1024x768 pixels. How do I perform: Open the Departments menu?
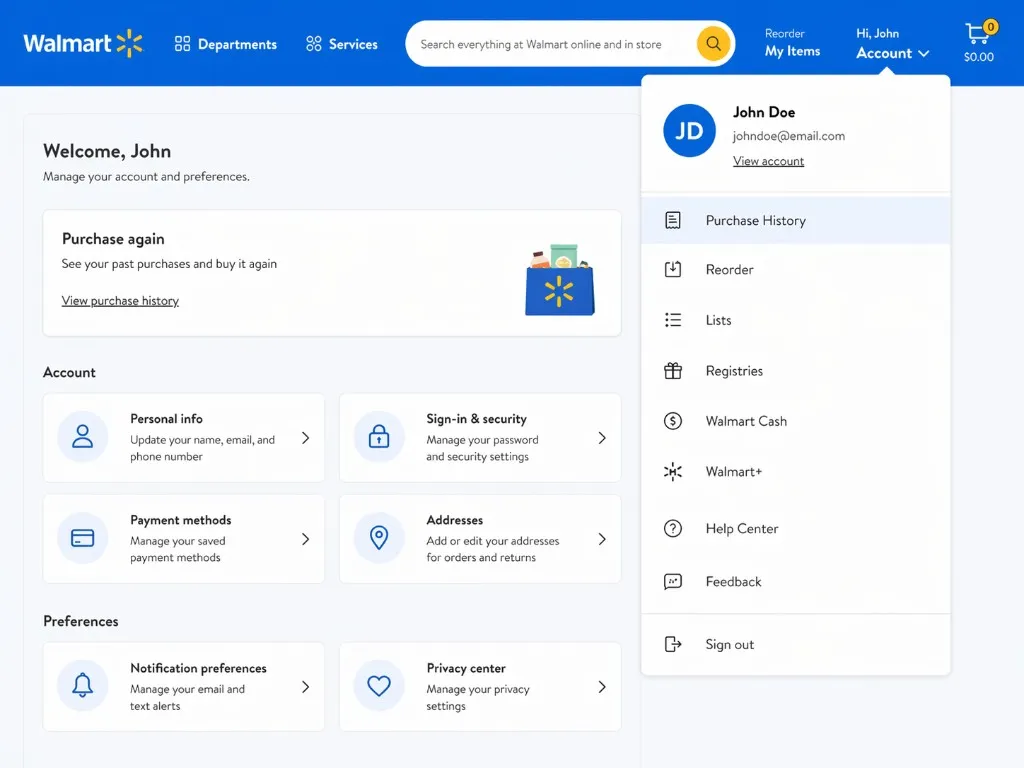[225, 43]
